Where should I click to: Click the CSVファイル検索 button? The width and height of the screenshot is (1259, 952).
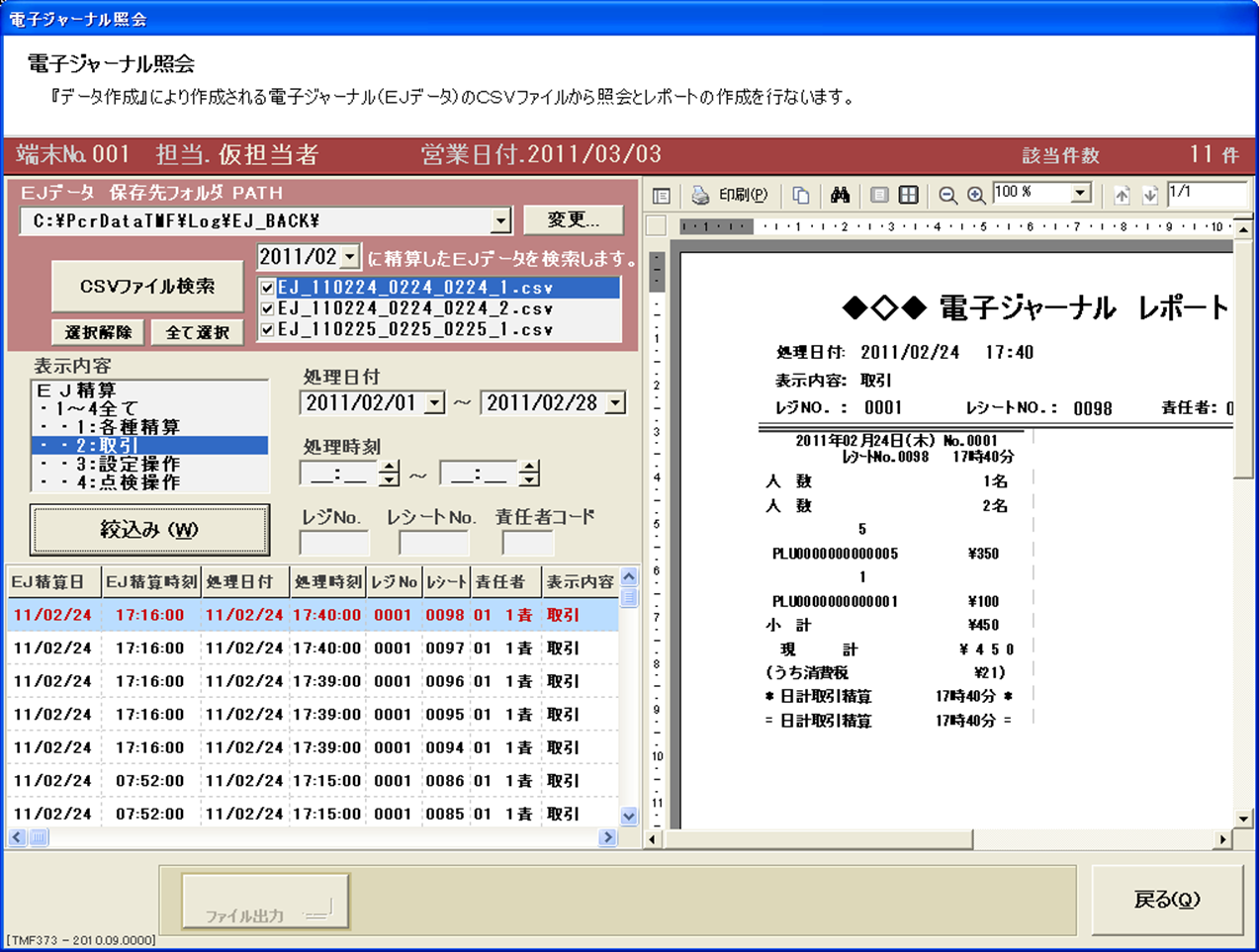click(x=147, y=287)
